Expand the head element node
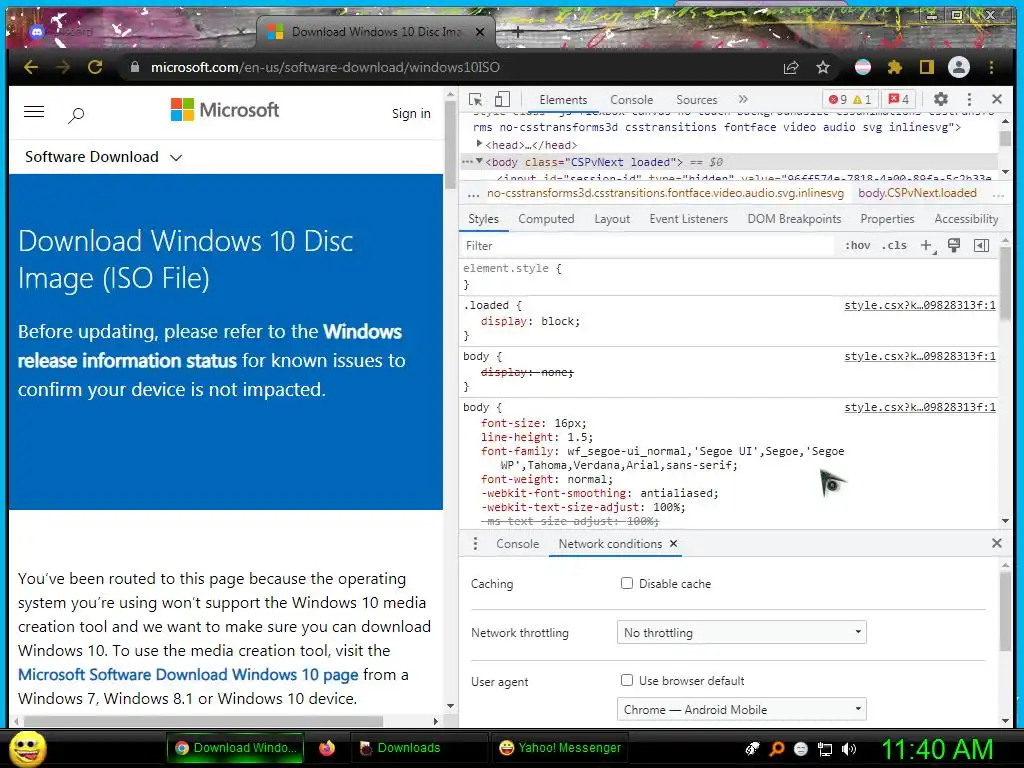This screenshot has width=1024, height=768. click(479, 144)
